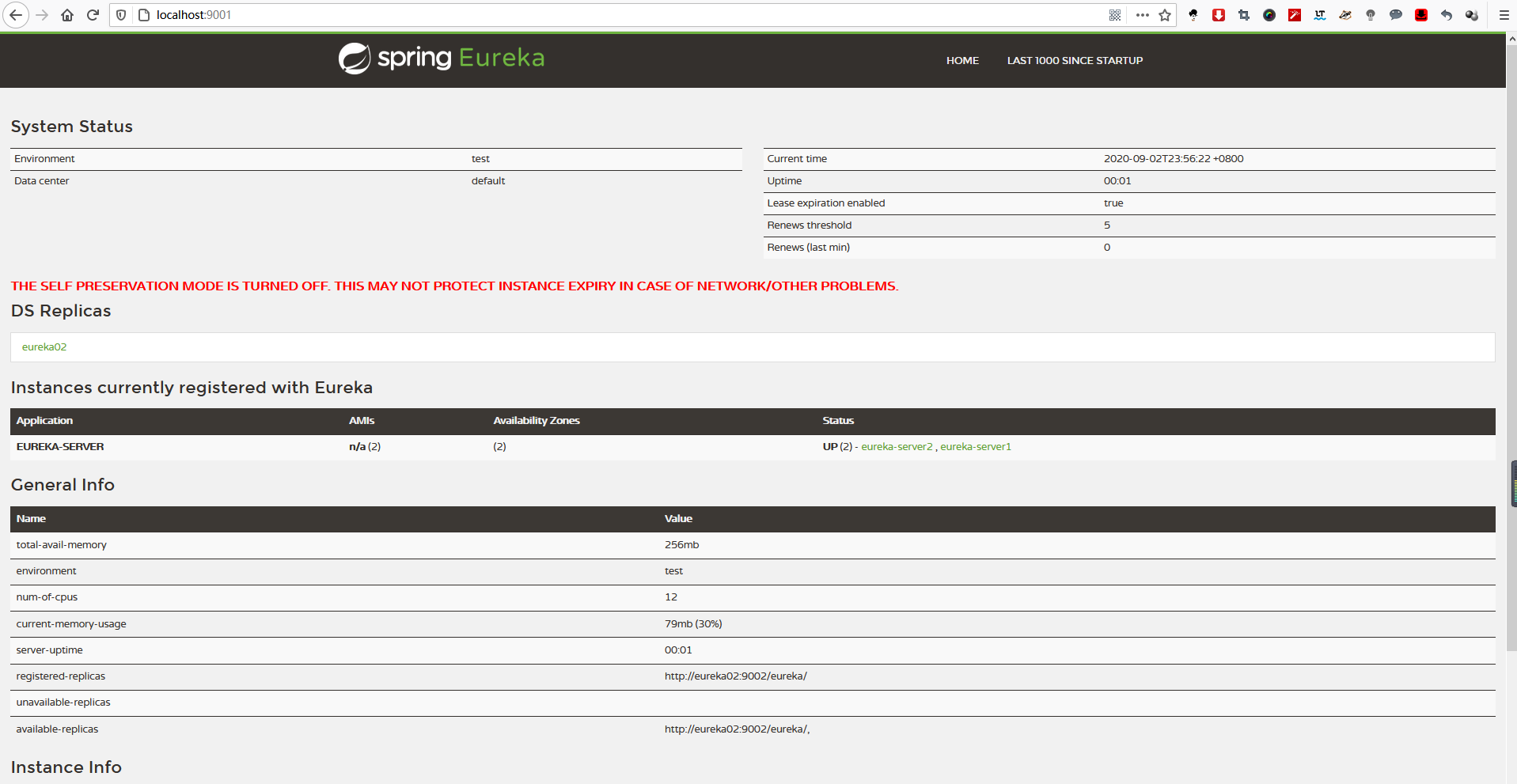
Task: Open page actions three-dot menu
Action: click(1142, 15)
